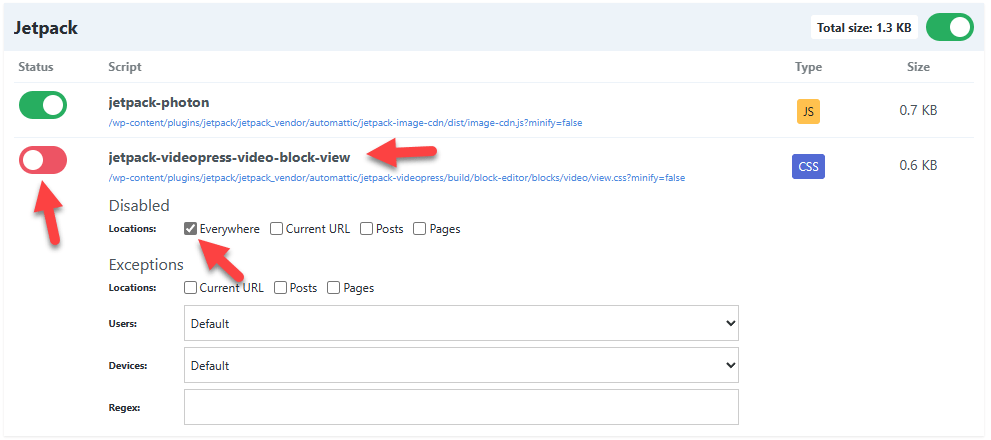Click the Total size 1.3 KB label

[x=864, y=28]
